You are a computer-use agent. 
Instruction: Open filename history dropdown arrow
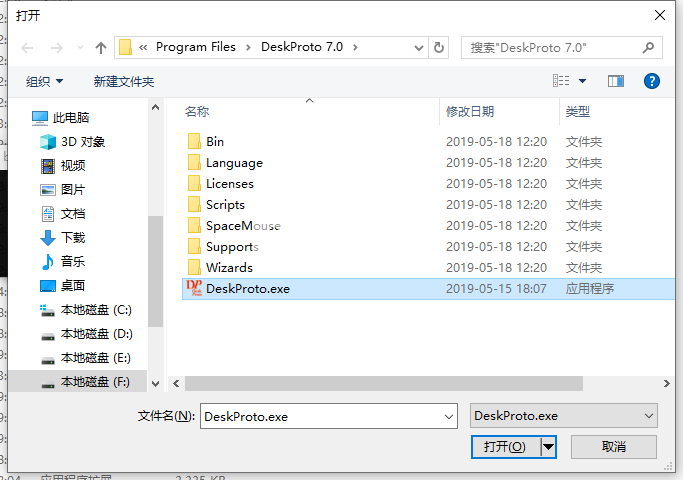pos(449,416)
